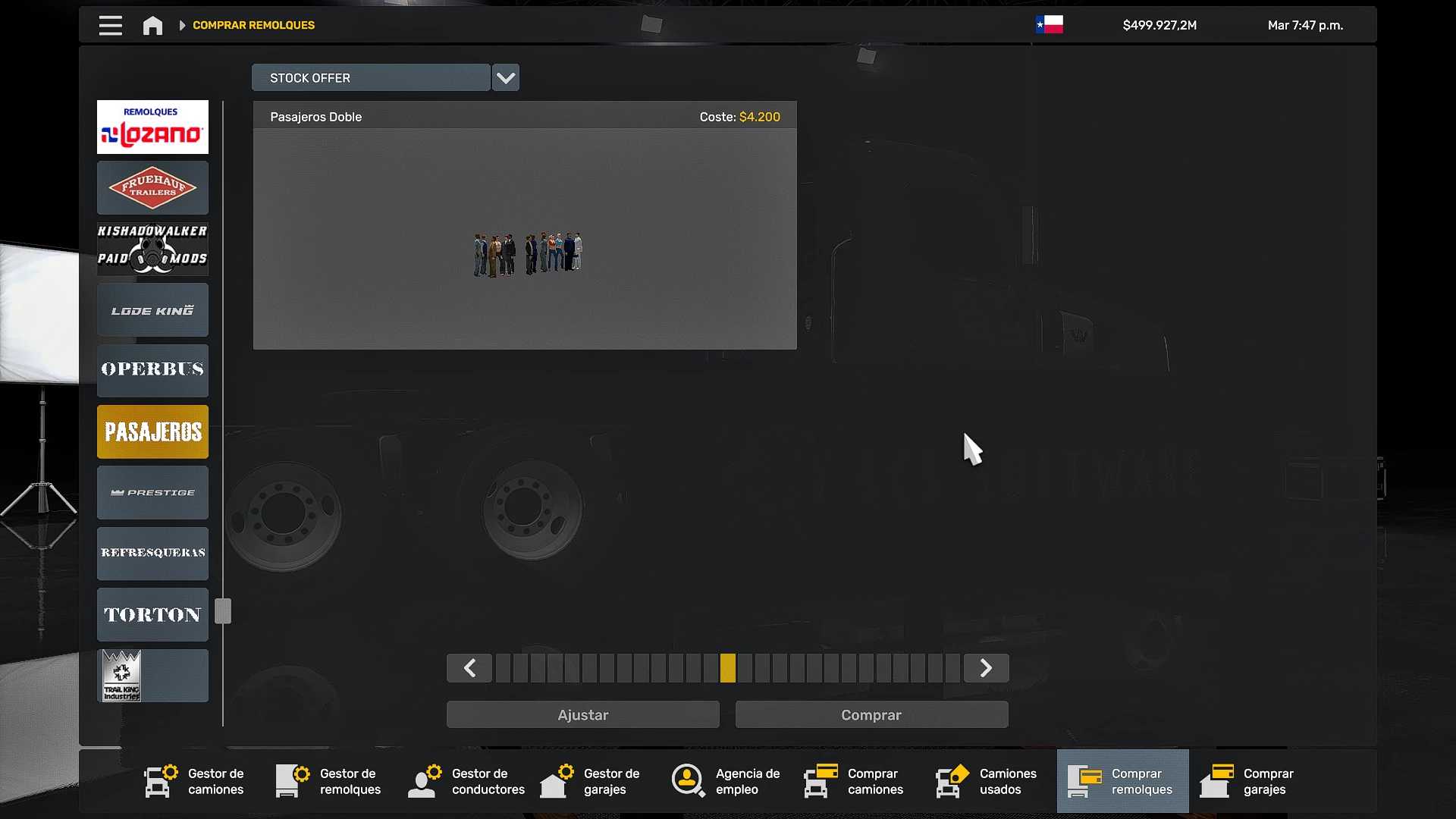Select the Torton brand tile
The image size is (1456, 819).
[152, 614]
